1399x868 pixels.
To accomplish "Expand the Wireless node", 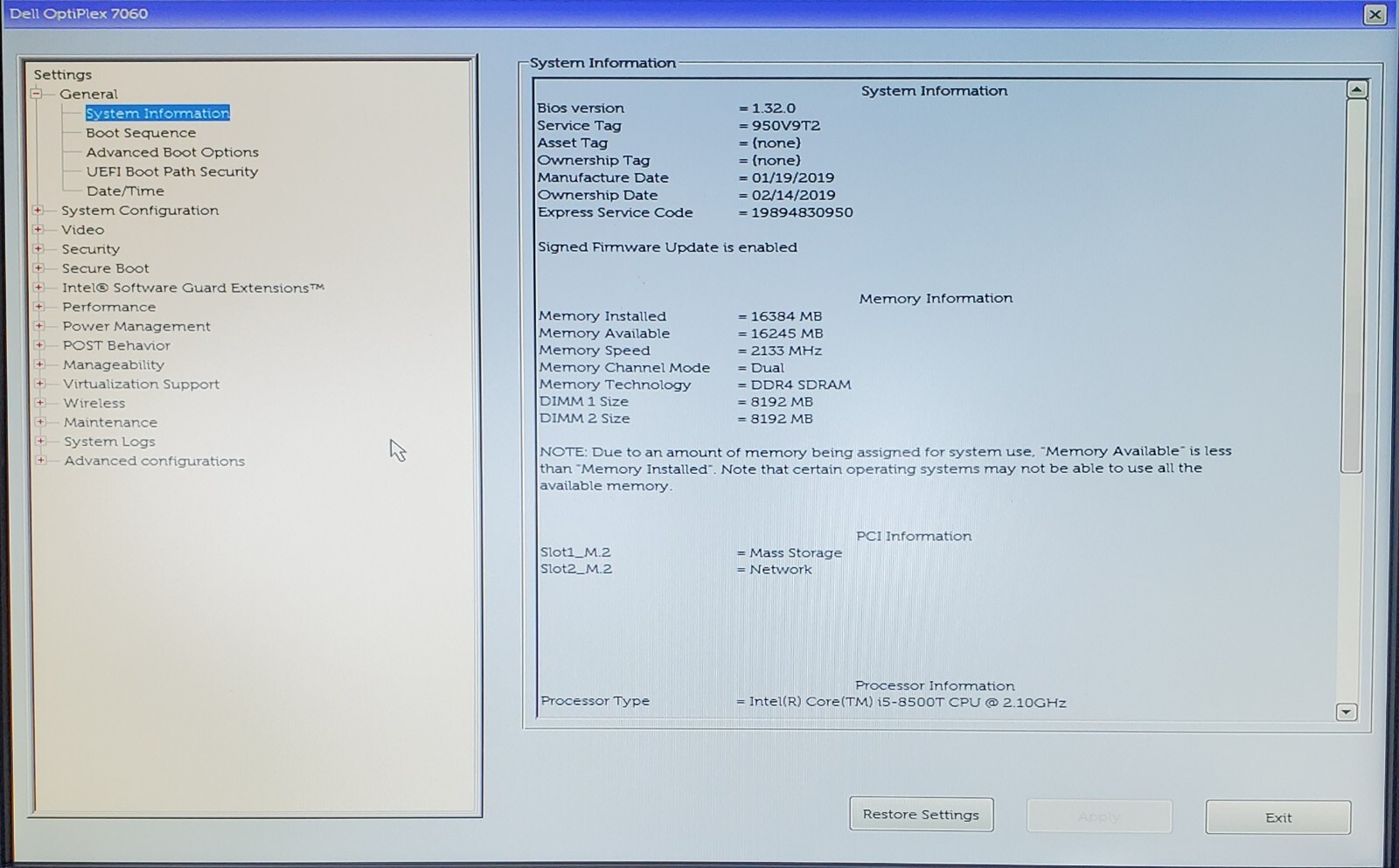I will pyautogui.click(x=40, y=402).
